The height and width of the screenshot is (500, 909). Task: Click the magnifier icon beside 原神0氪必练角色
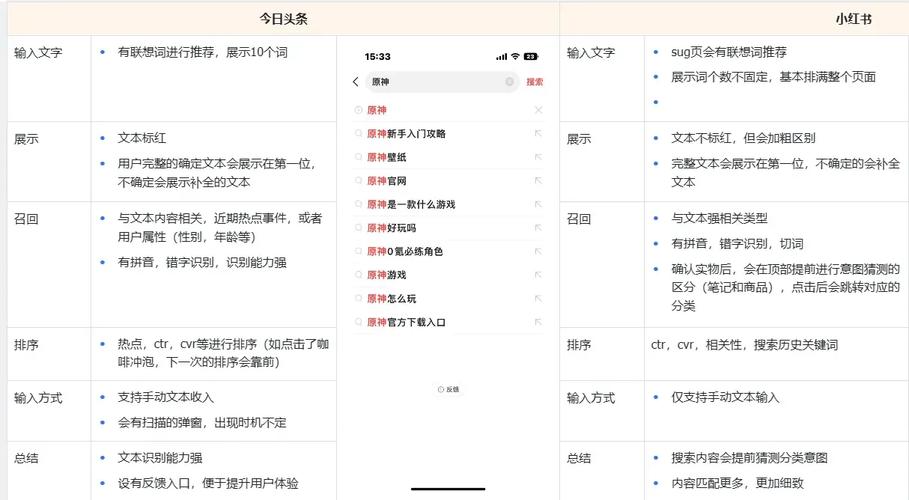click(x=358, y=251)
